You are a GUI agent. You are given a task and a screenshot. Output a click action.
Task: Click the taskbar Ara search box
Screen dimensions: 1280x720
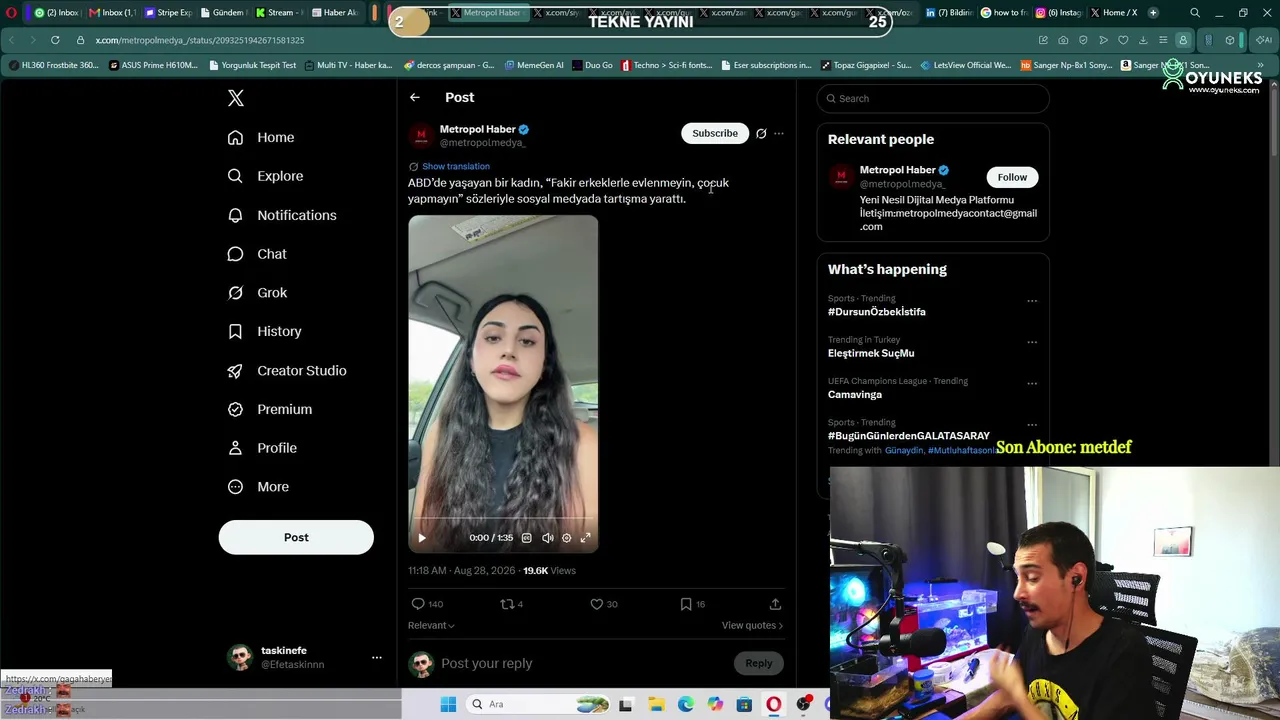tap(538, 704)
